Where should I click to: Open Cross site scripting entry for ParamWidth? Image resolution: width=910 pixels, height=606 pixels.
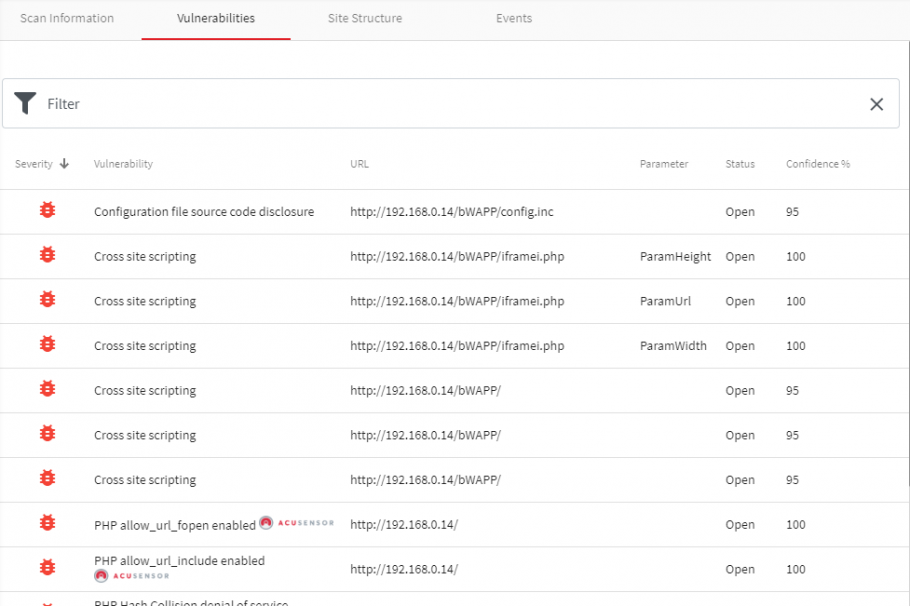click(x=145, y=346)
